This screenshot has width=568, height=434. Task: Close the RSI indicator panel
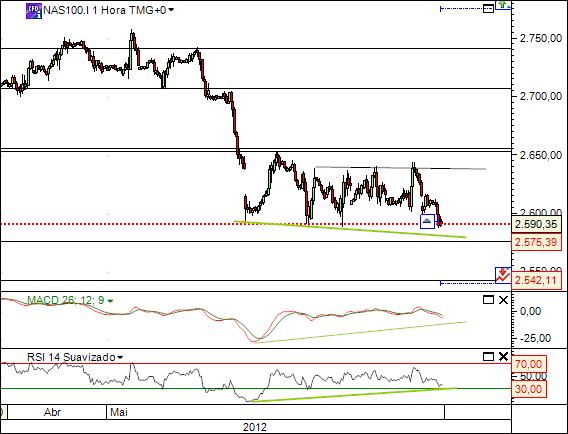[x=504, y=357]
